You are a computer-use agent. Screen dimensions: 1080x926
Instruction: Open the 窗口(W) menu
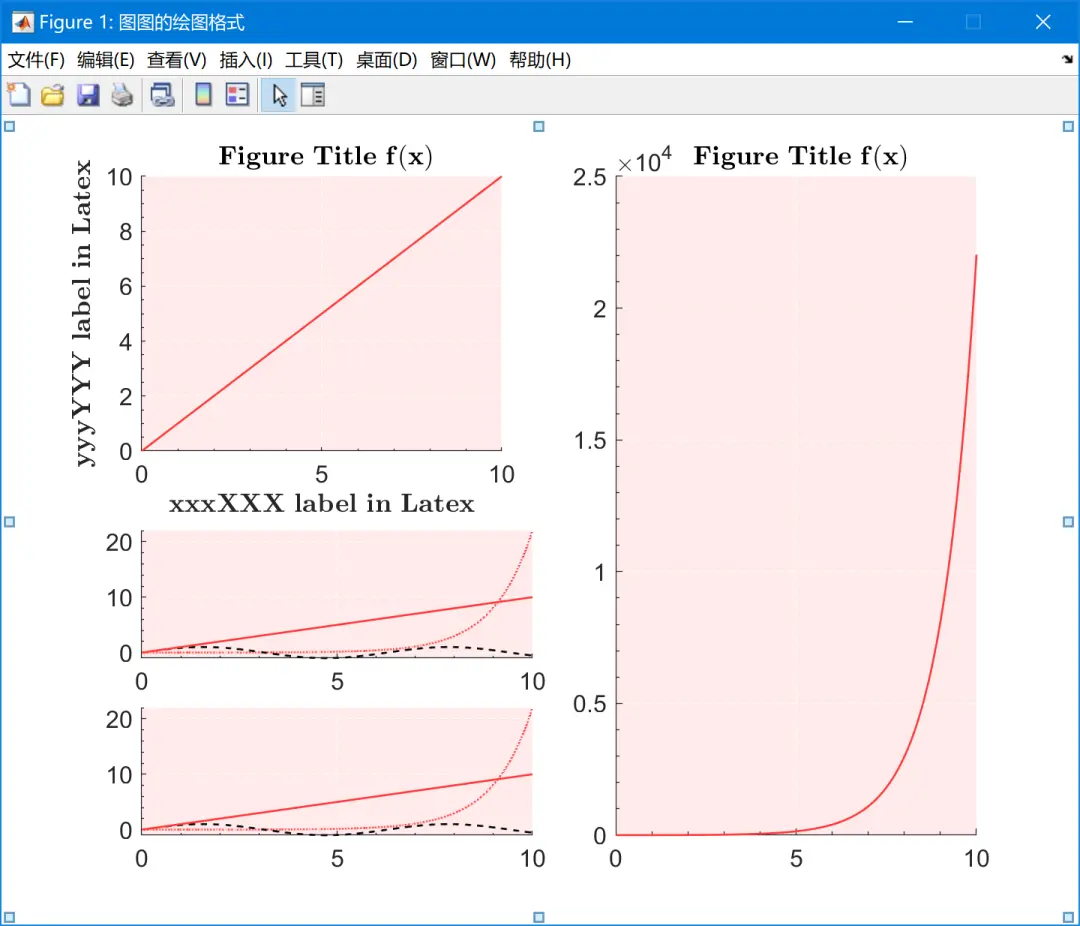pyautogui.click(x=463, y=60)
